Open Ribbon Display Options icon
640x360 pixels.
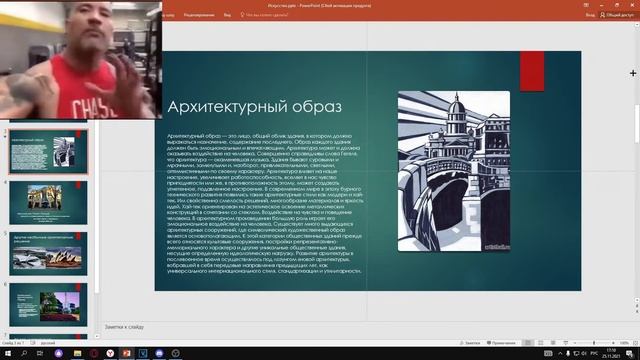point(586,5)
